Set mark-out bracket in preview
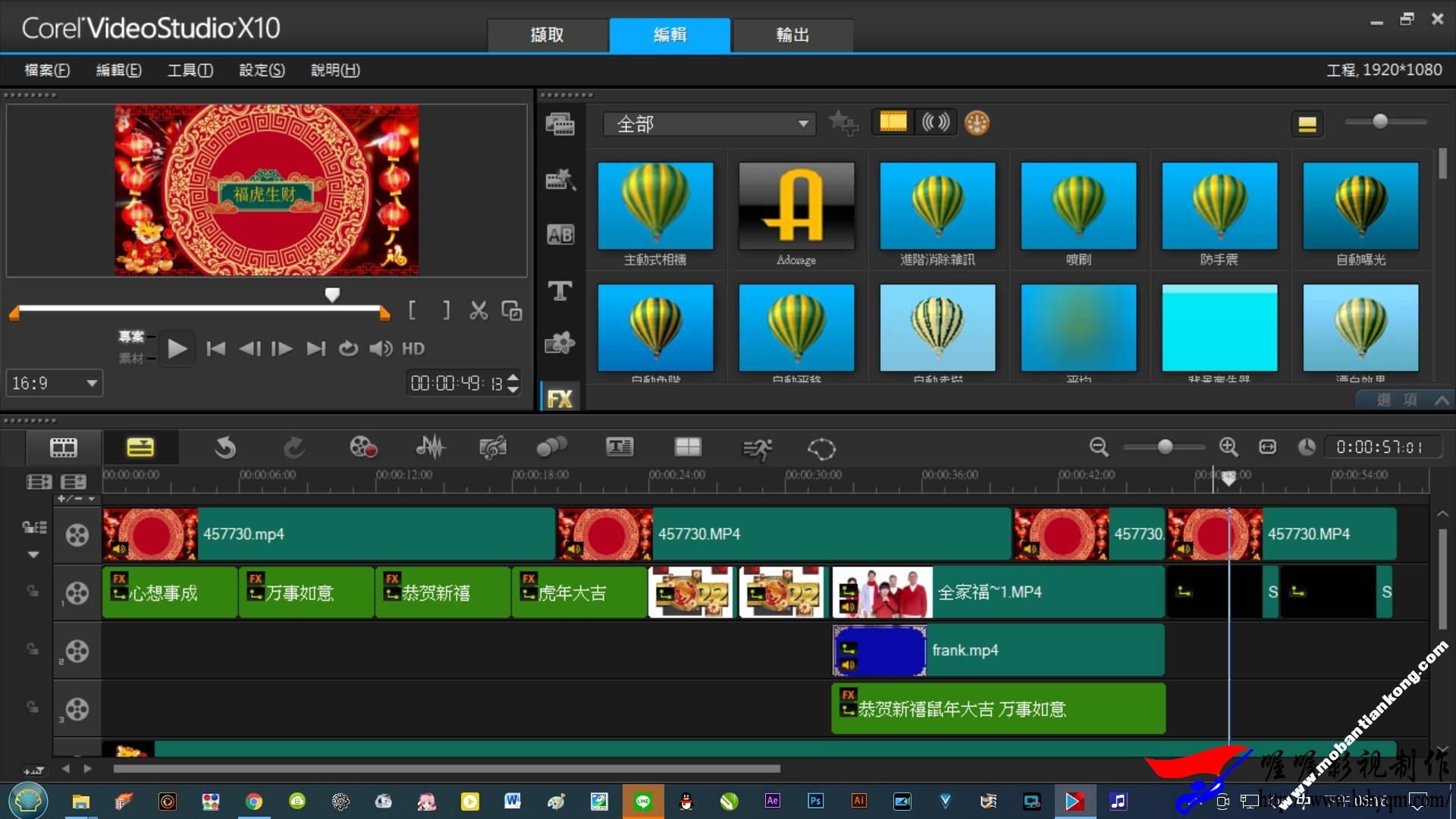This screenshot has height=819, width=1456. [x=447, y=310]
